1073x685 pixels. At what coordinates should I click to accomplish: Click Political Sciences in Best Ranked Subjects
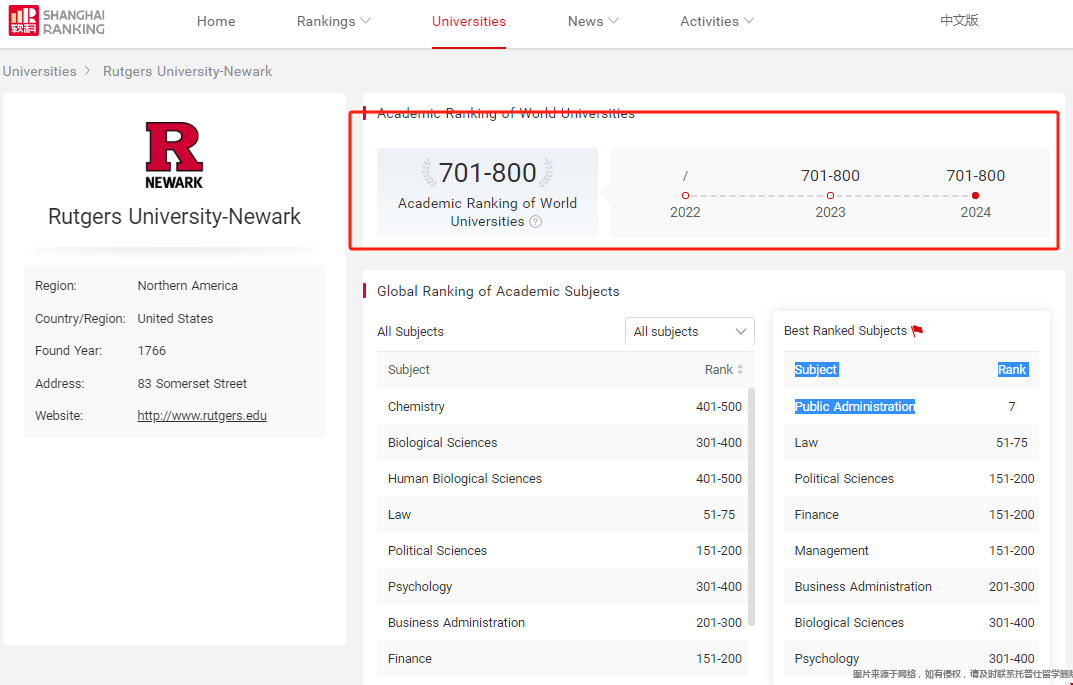click(844, 478)
